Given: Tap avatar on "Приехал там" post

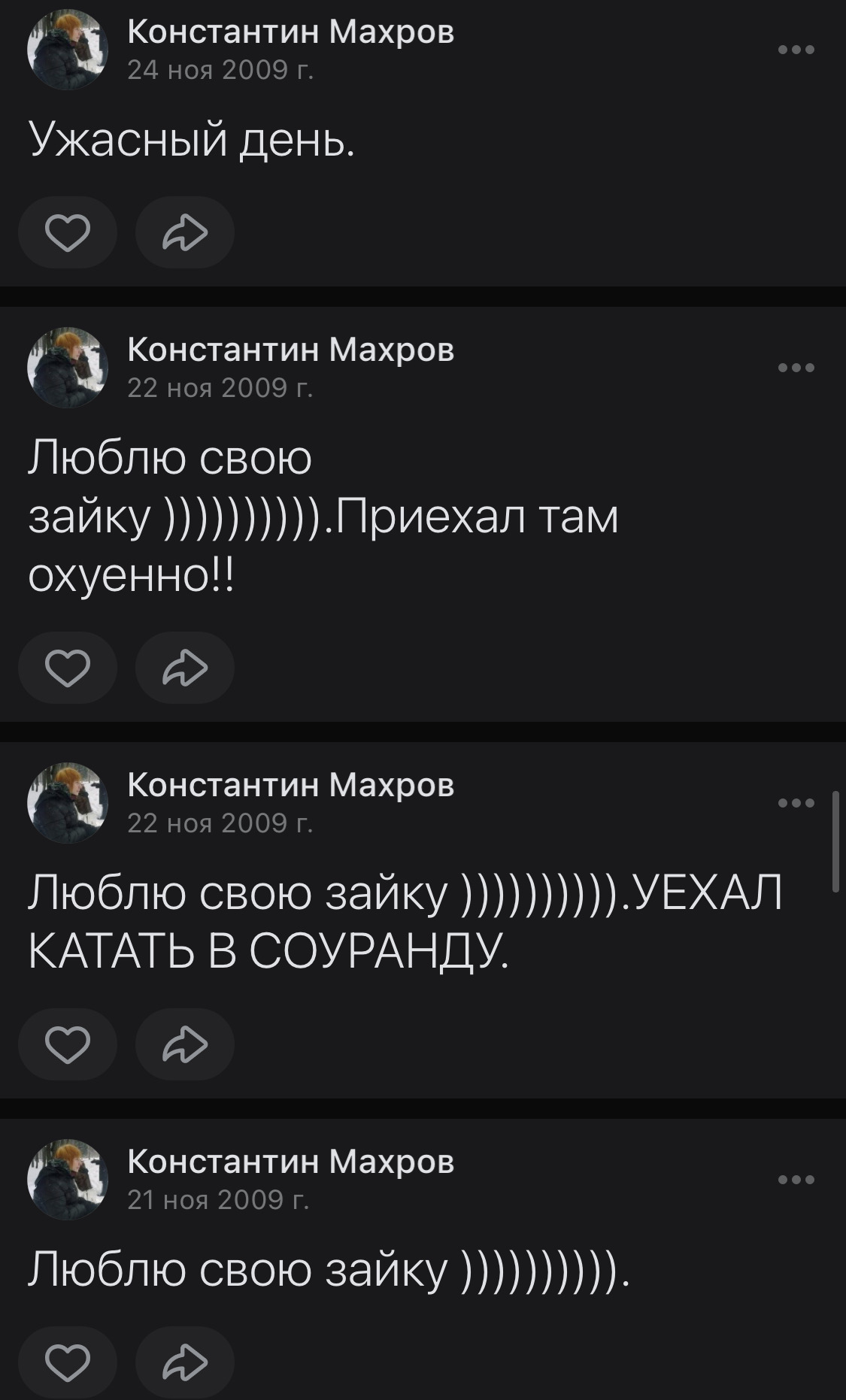Looking at the screenshot, I should 68,368.
